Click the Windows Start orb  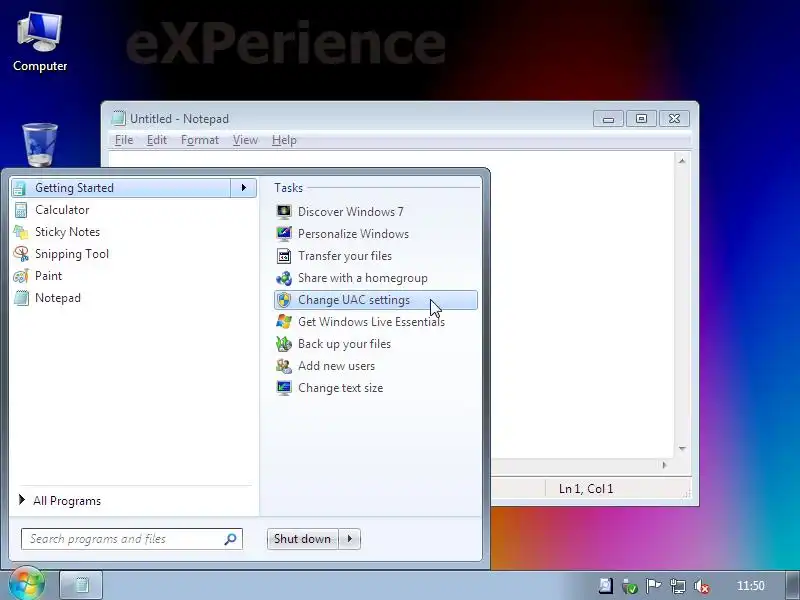pyautogui.click(x=26, y=583)
